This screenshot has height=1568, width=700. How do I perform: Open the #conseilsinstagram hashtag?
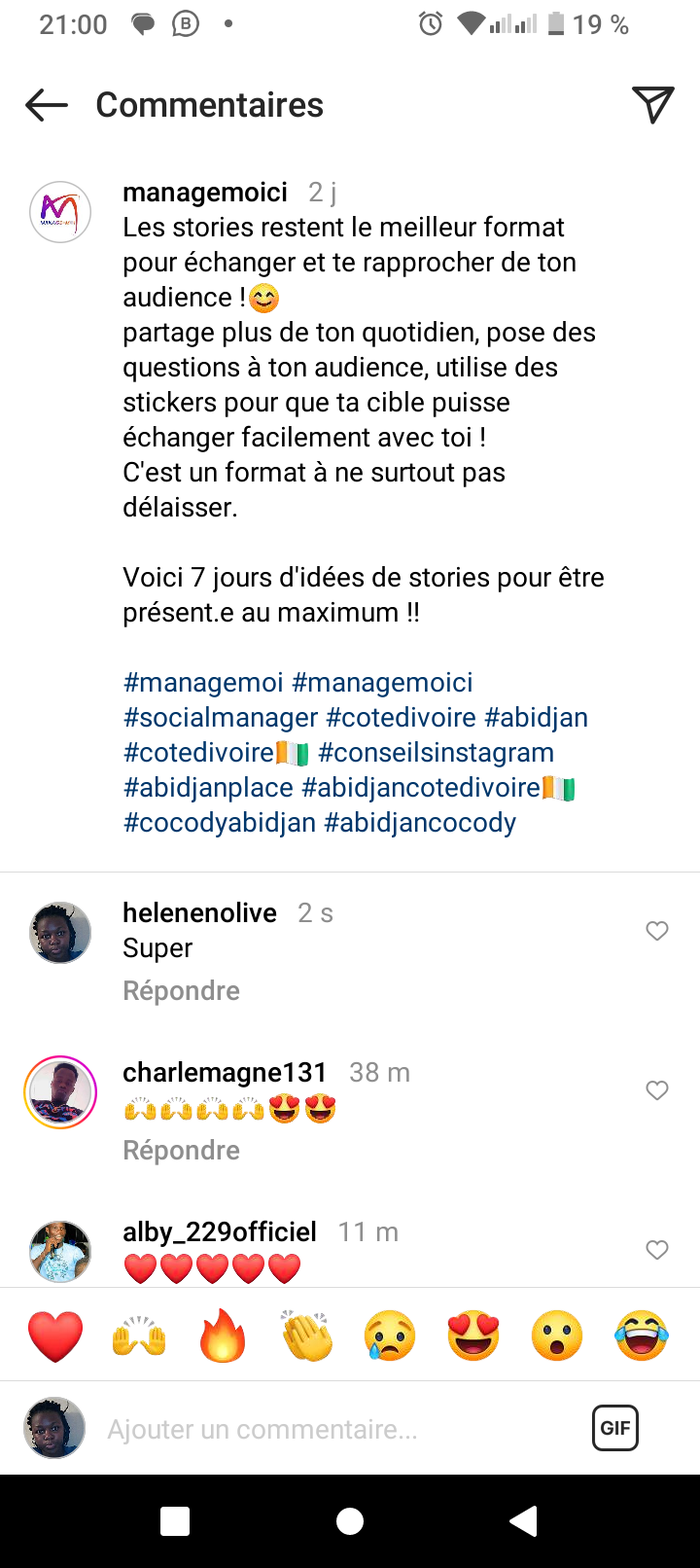pos(436,753)
